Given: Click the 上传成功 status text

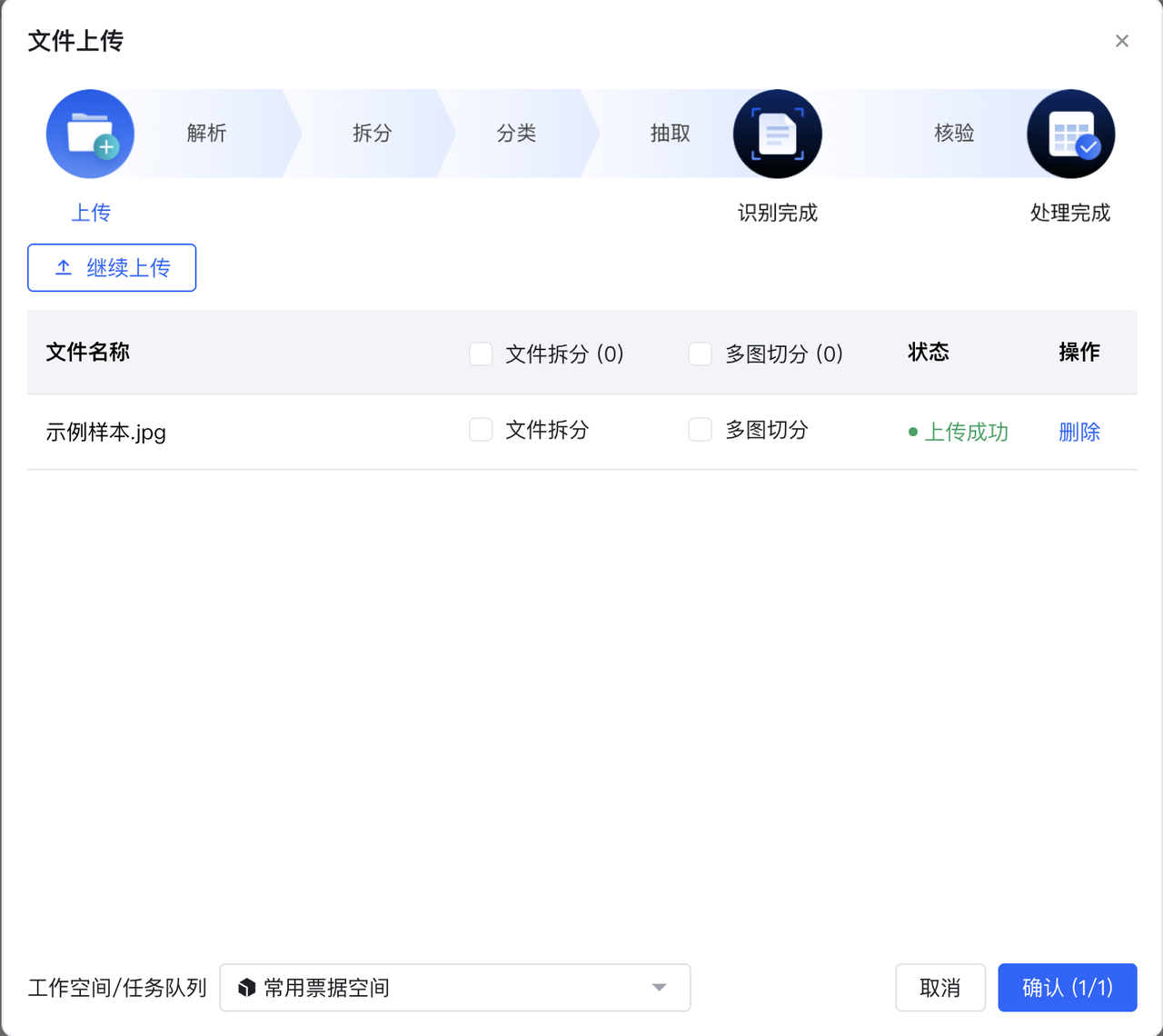Looking at the screenshot, I should coord(966,432).
